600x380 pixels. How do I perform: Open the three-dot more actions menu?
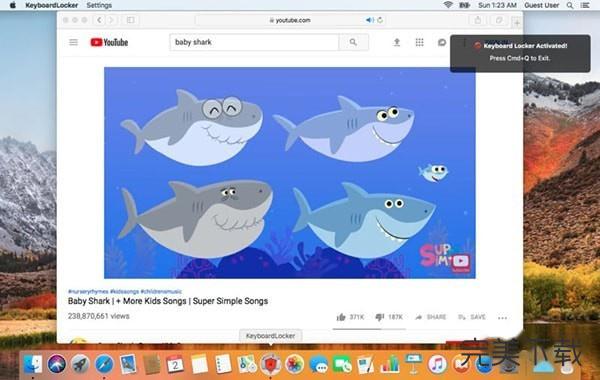coord(502,318)
